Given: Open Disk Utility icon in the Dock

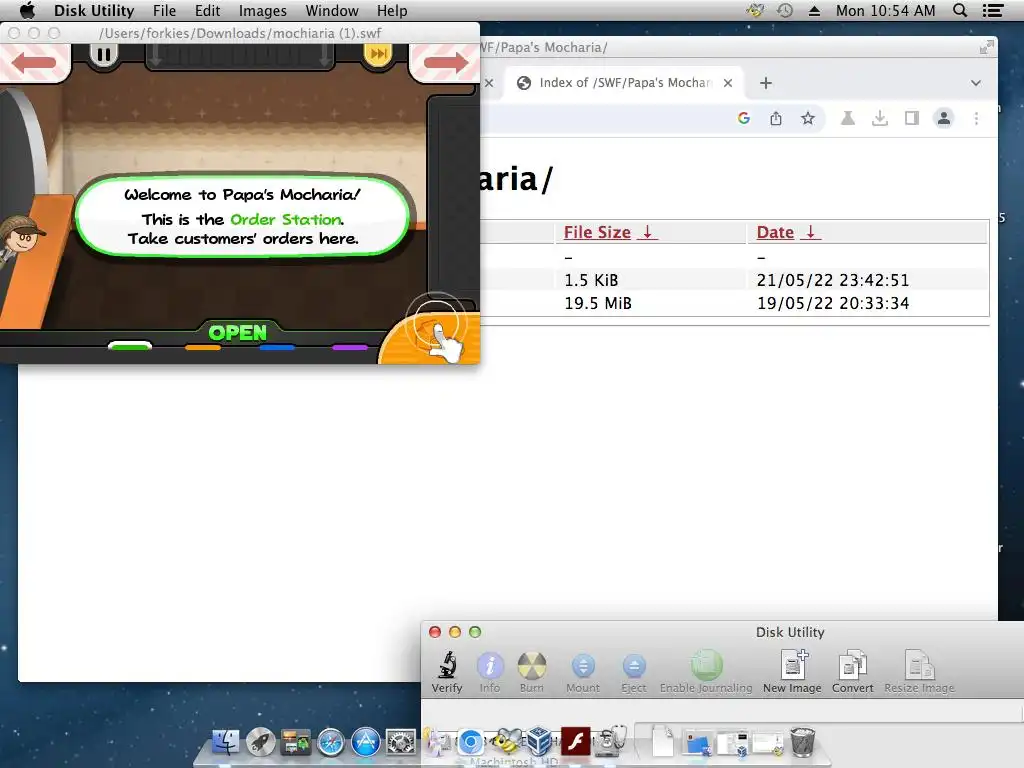Looking at the screenshot, I should 611,741.
